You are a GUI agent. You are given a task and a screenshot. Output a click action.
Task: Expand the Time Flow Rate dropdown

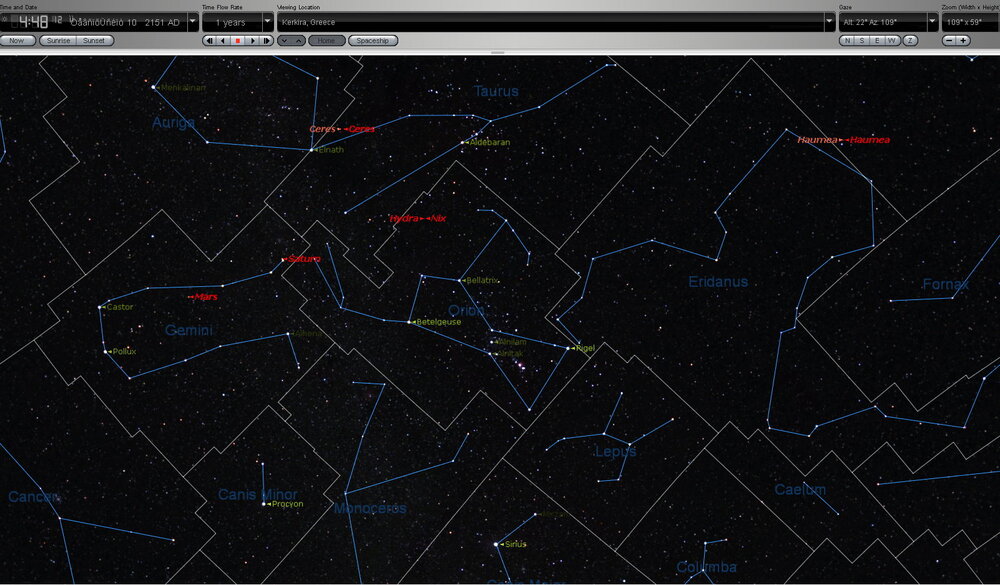pyautogui.click(x=267, y=22)
